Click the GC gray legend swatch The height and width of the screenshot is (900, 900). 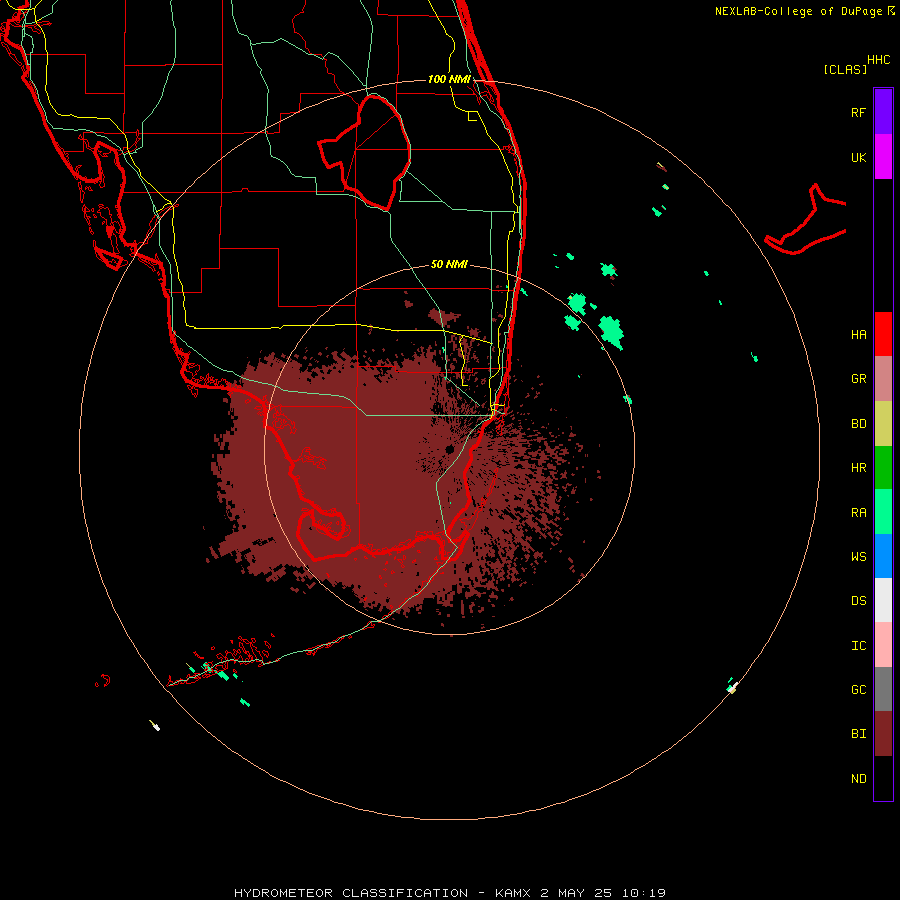pos(883,689)
